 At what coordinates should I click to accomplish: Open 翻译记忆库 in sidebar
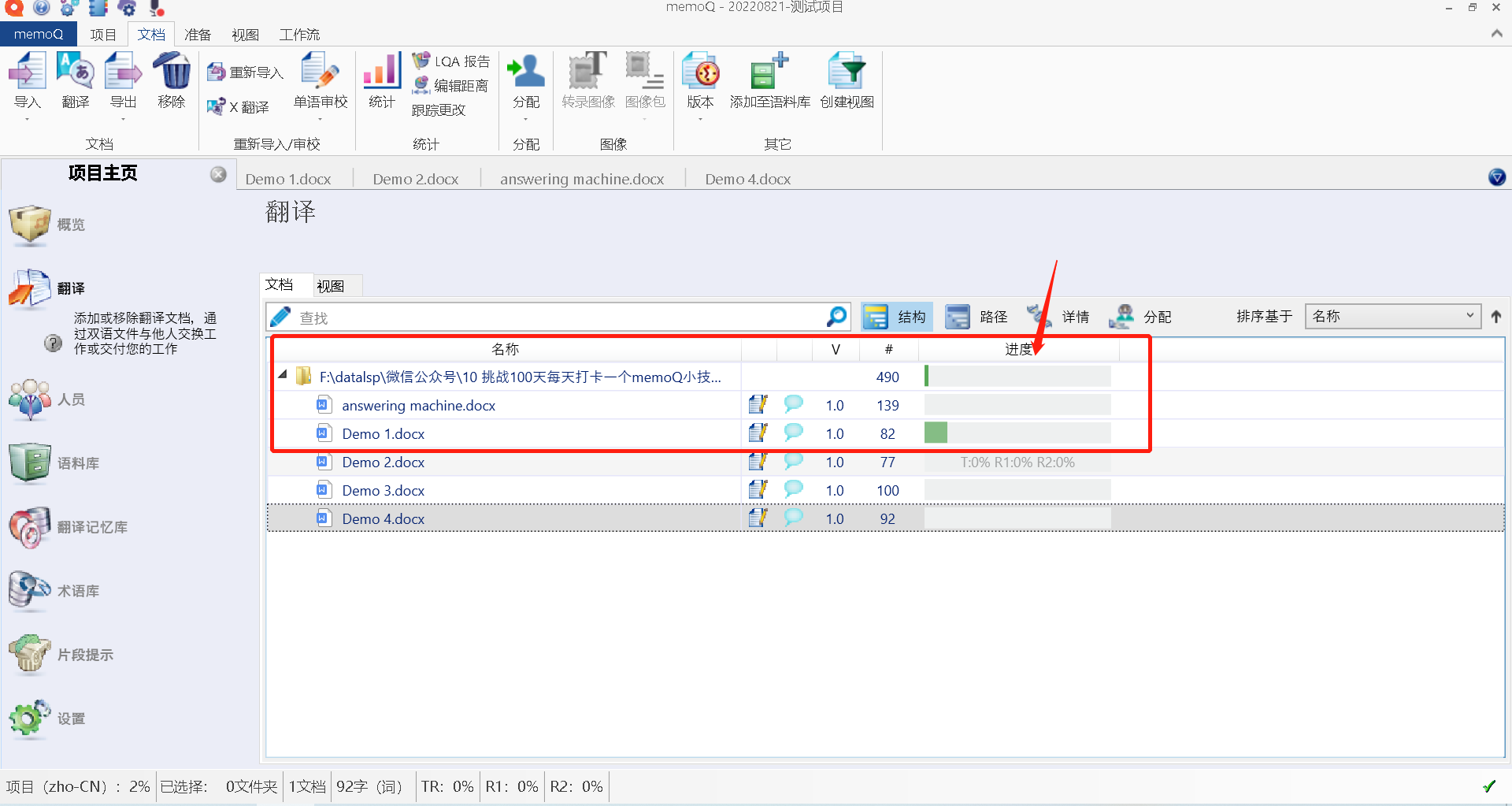pos(68,527)
